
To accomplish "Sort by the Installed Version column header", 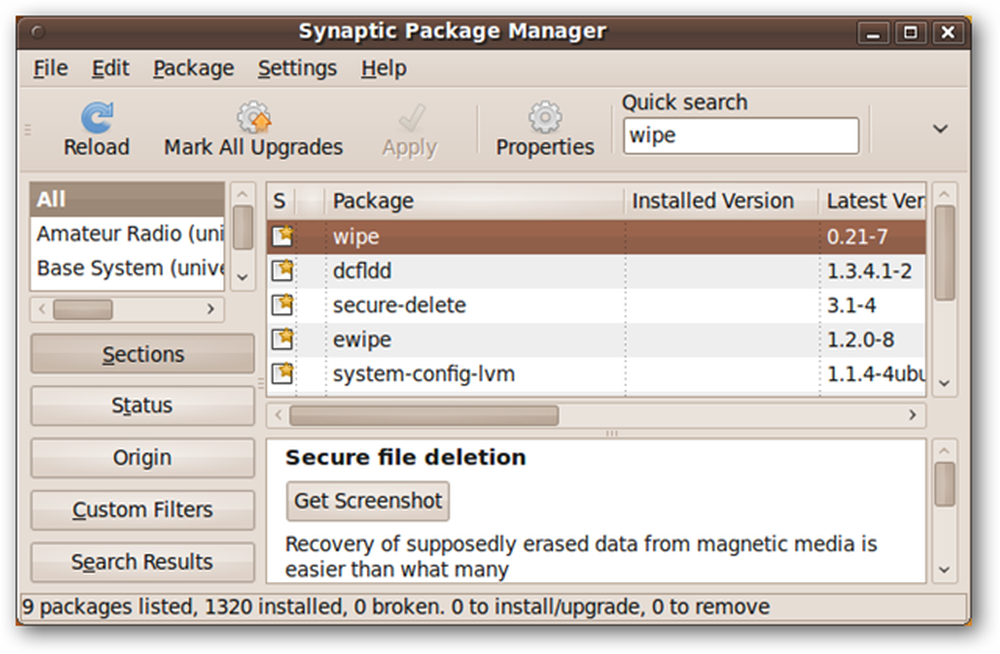I will [721, 201].
